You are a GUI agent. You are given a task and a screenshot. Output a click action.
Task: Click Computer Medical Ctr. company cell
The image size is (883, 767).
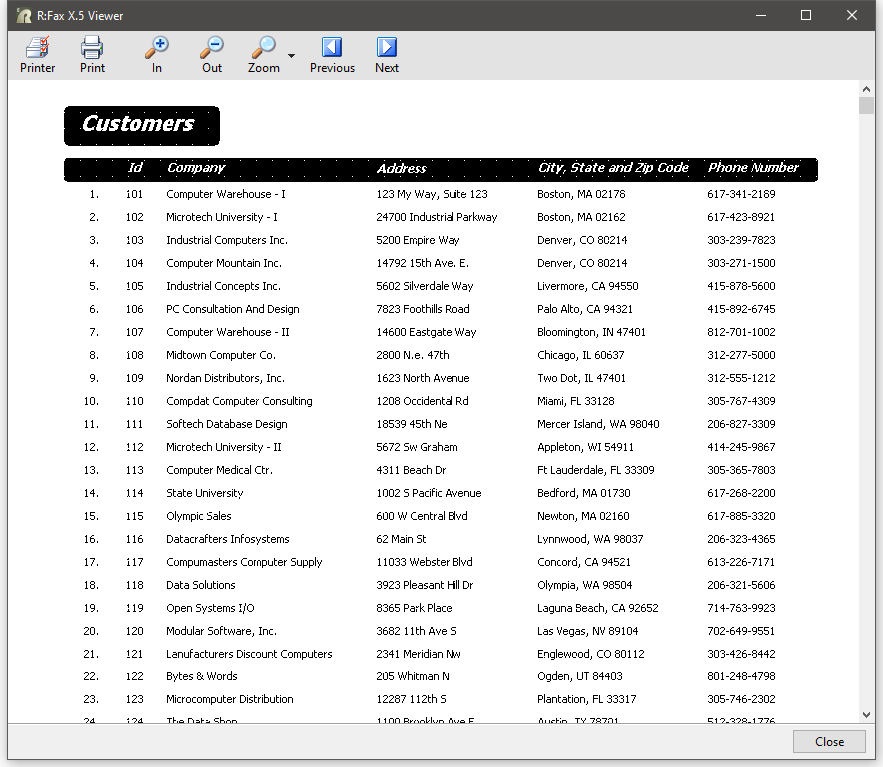tap(220, 470)
